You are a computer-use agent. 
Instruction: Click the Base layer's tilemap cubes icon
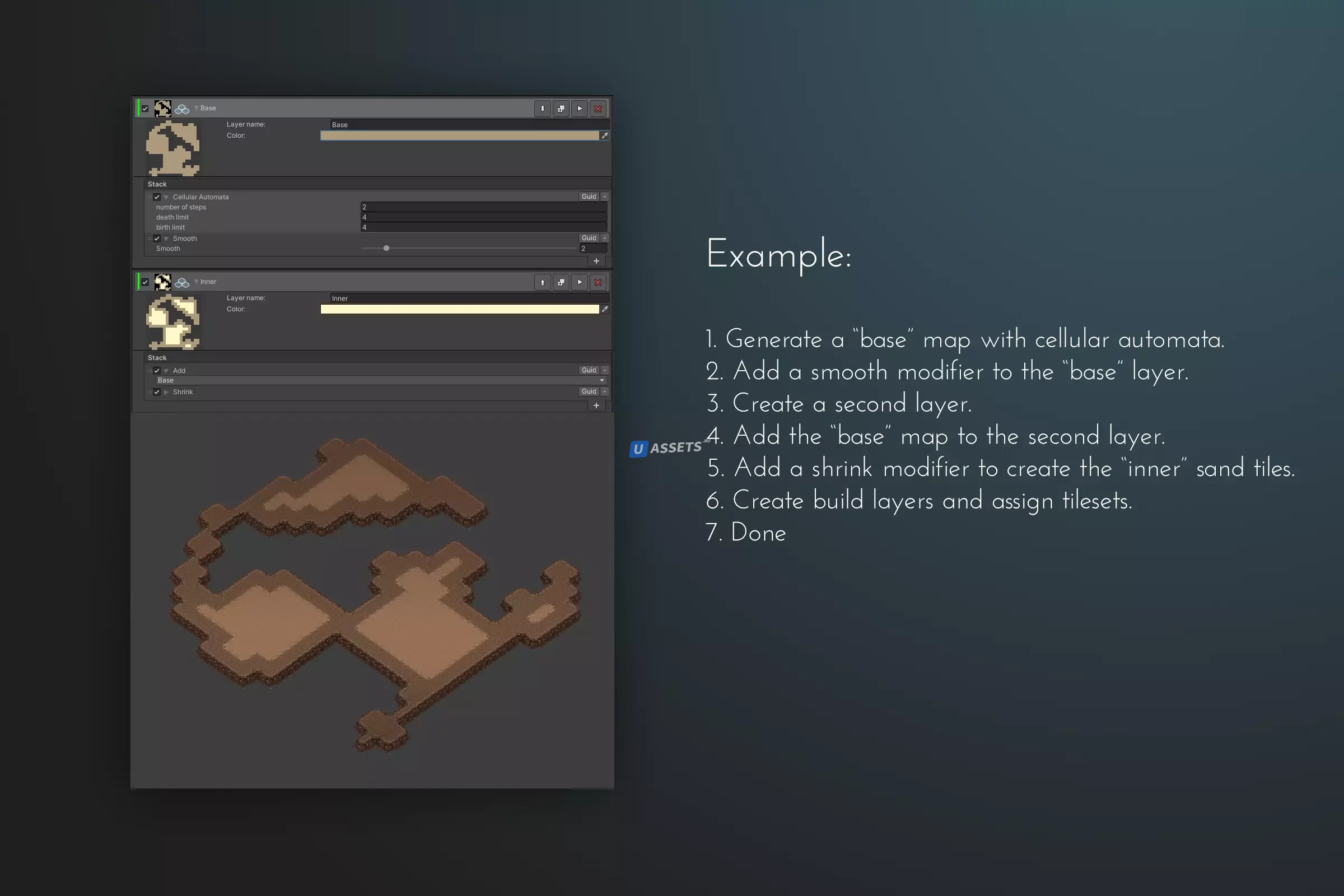183,109
